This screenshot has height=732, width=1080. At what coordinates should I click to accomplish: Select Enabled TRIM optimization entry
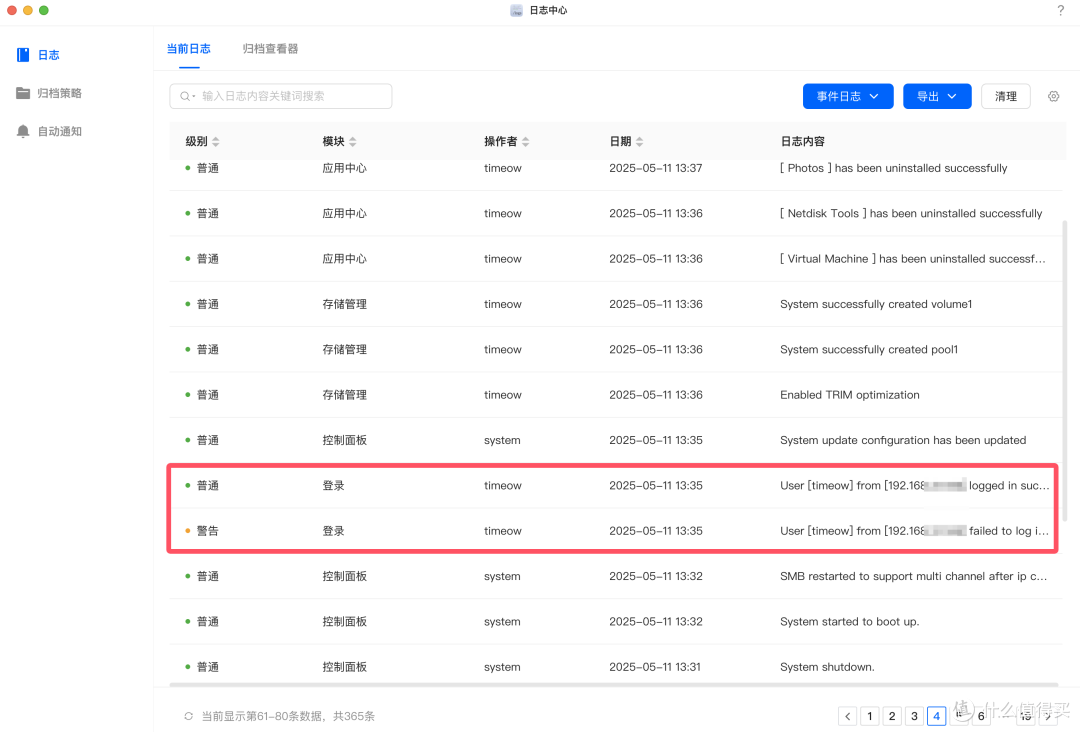tap(615, 395)
